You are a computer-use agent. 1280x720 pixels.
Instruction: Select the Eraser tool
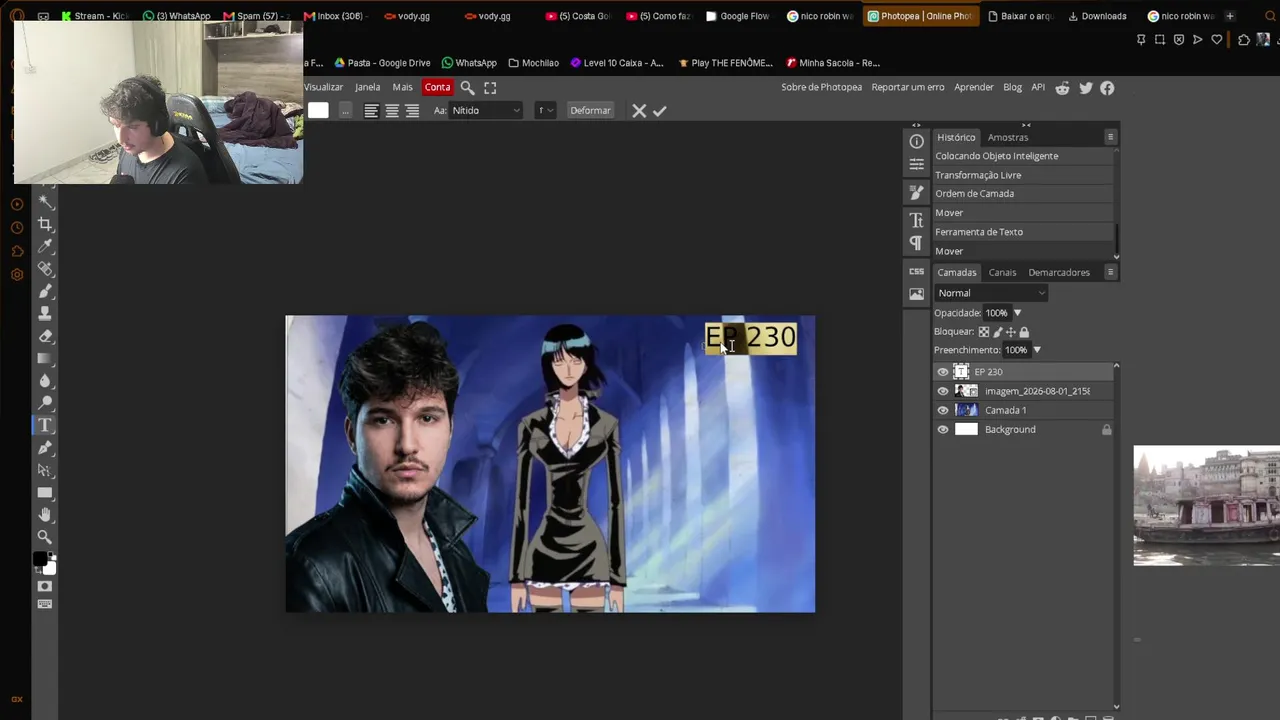(x=45, y=336)
